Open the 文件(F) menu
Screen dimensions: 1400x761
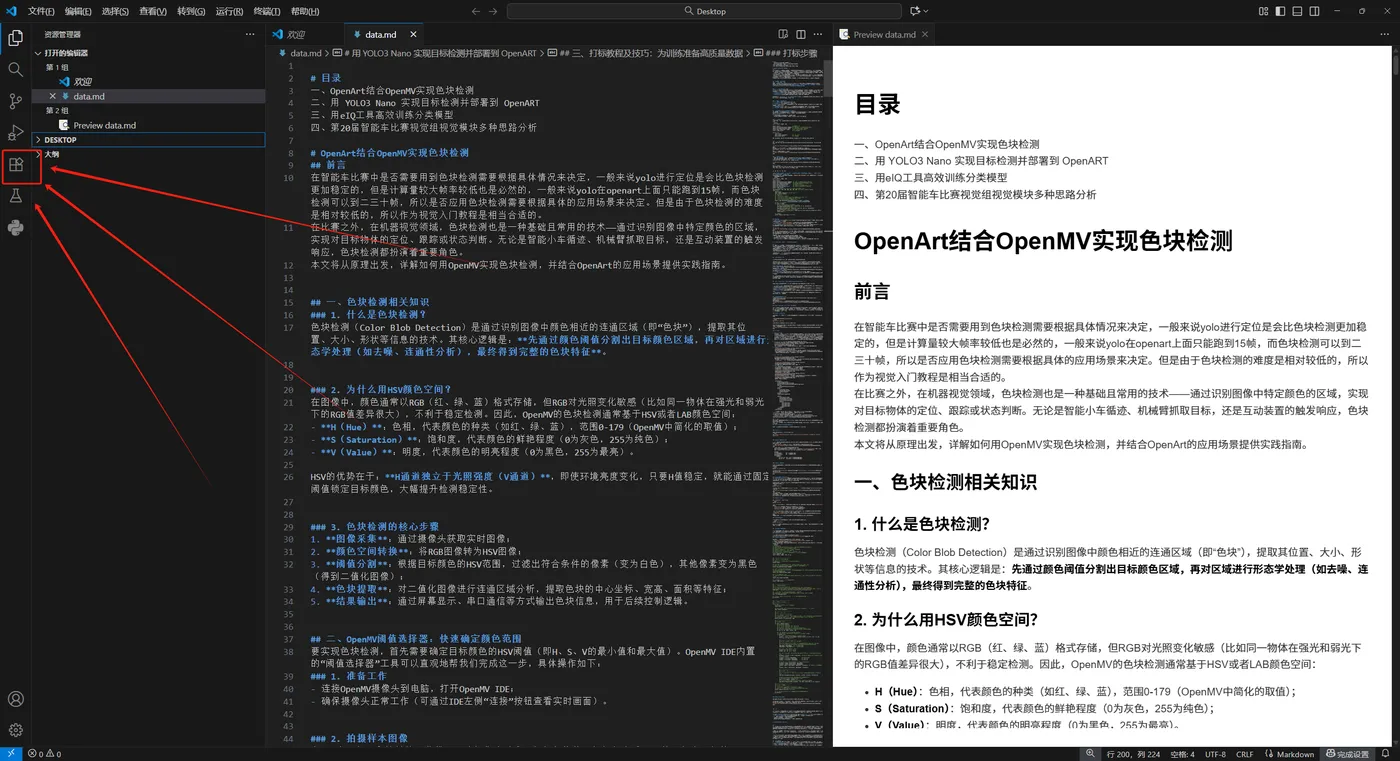click(x=41, y=11)
